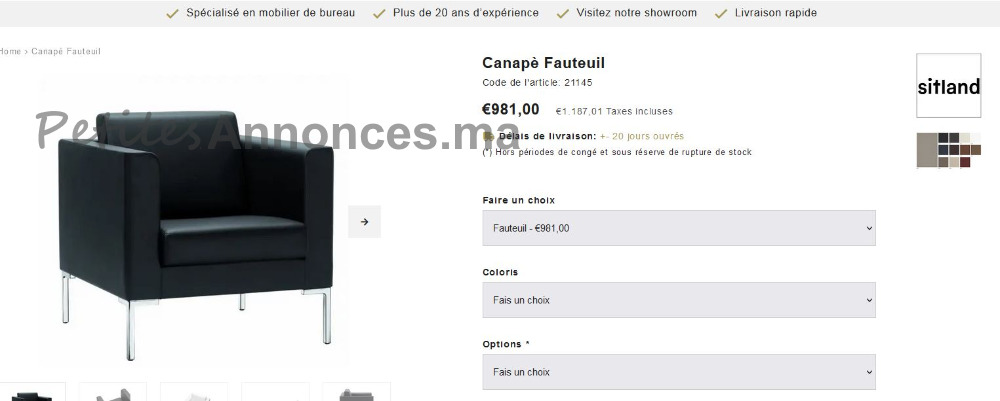Image resolution: width=1000 pixels, height=401 pixels.
Task: Click the next image arrow button
Action: [364, 222]
